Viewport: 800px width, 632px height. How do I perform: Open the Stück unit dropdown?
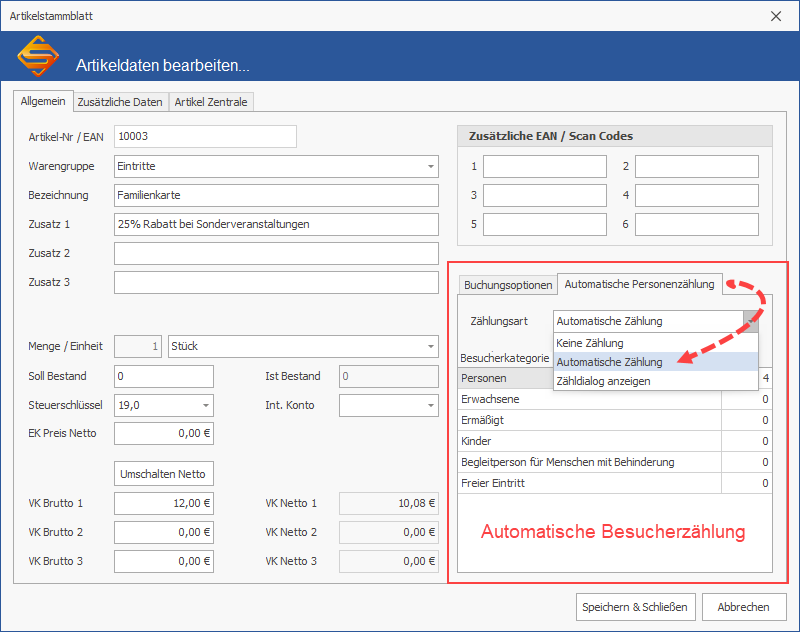point(430,347)
